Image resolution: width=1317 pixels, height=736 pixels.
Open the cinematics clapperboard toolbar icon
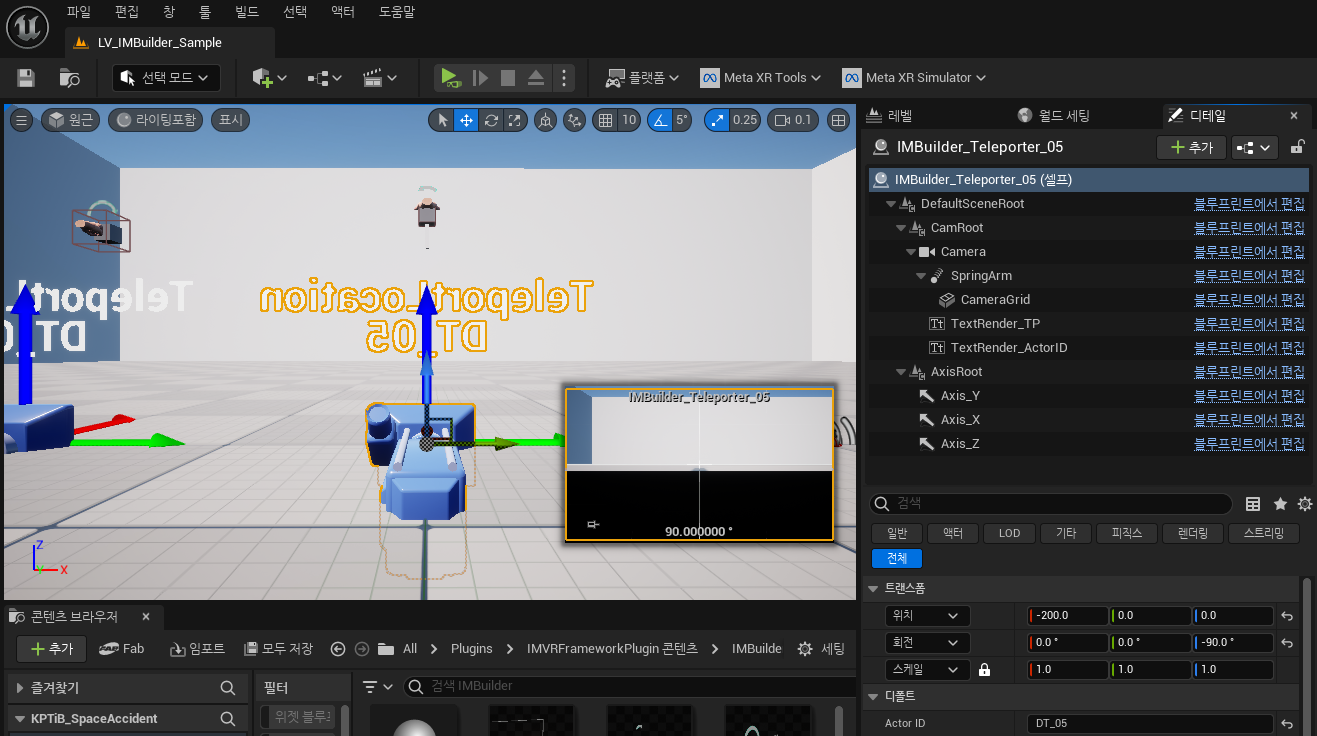373,78
